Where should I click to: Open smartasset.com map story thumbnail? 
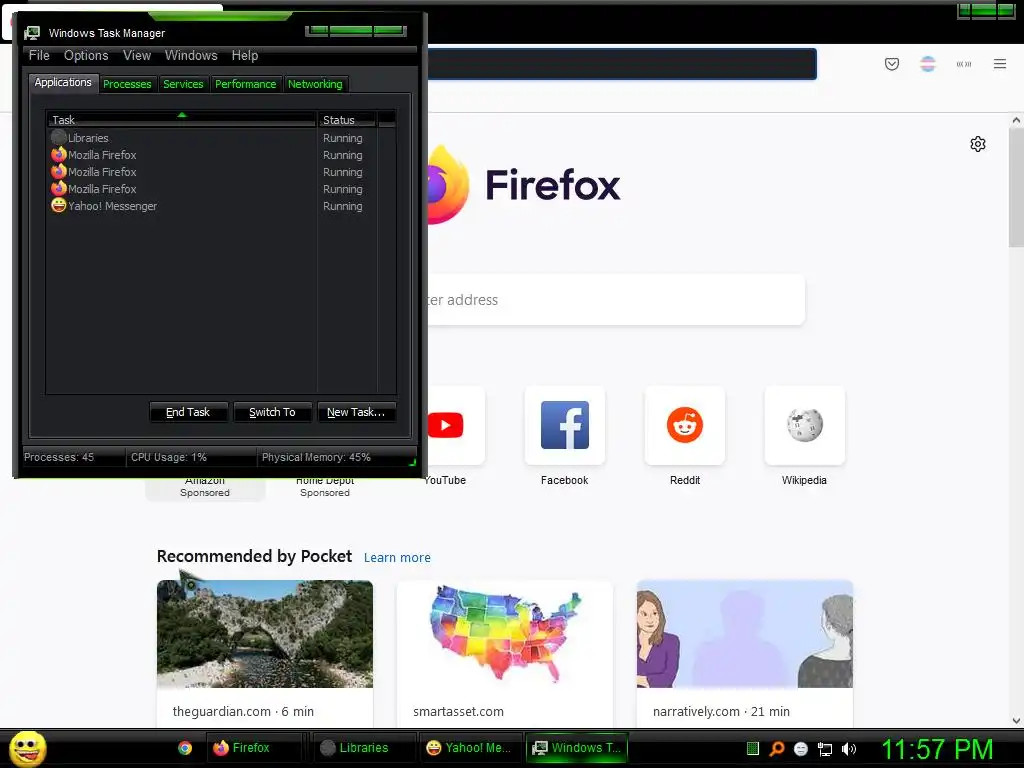[504, 633]
